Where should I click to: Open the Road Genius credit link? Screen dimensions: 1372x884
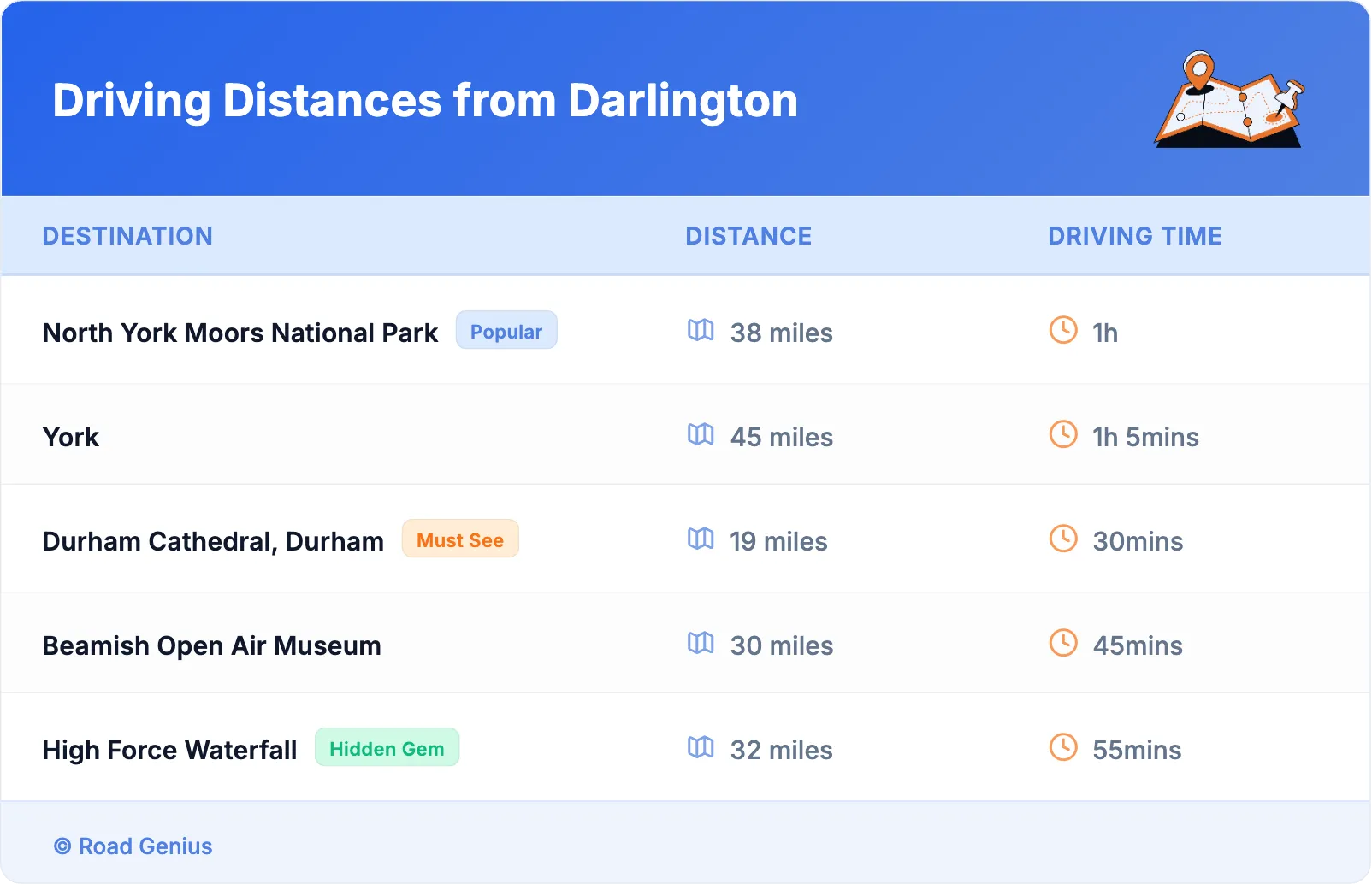[x=133, y=846]
